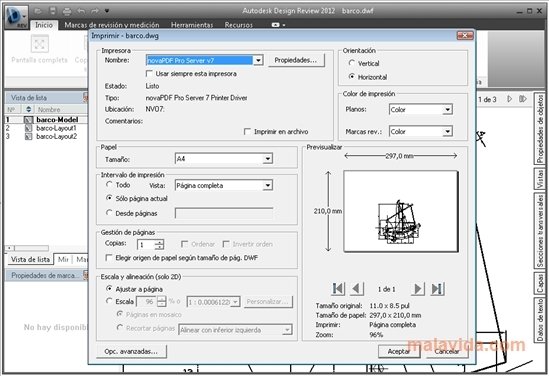Open Capas side panel tab
Image resolution: width=549 pixels, height=376 pixels.
[x=540, y=284]
